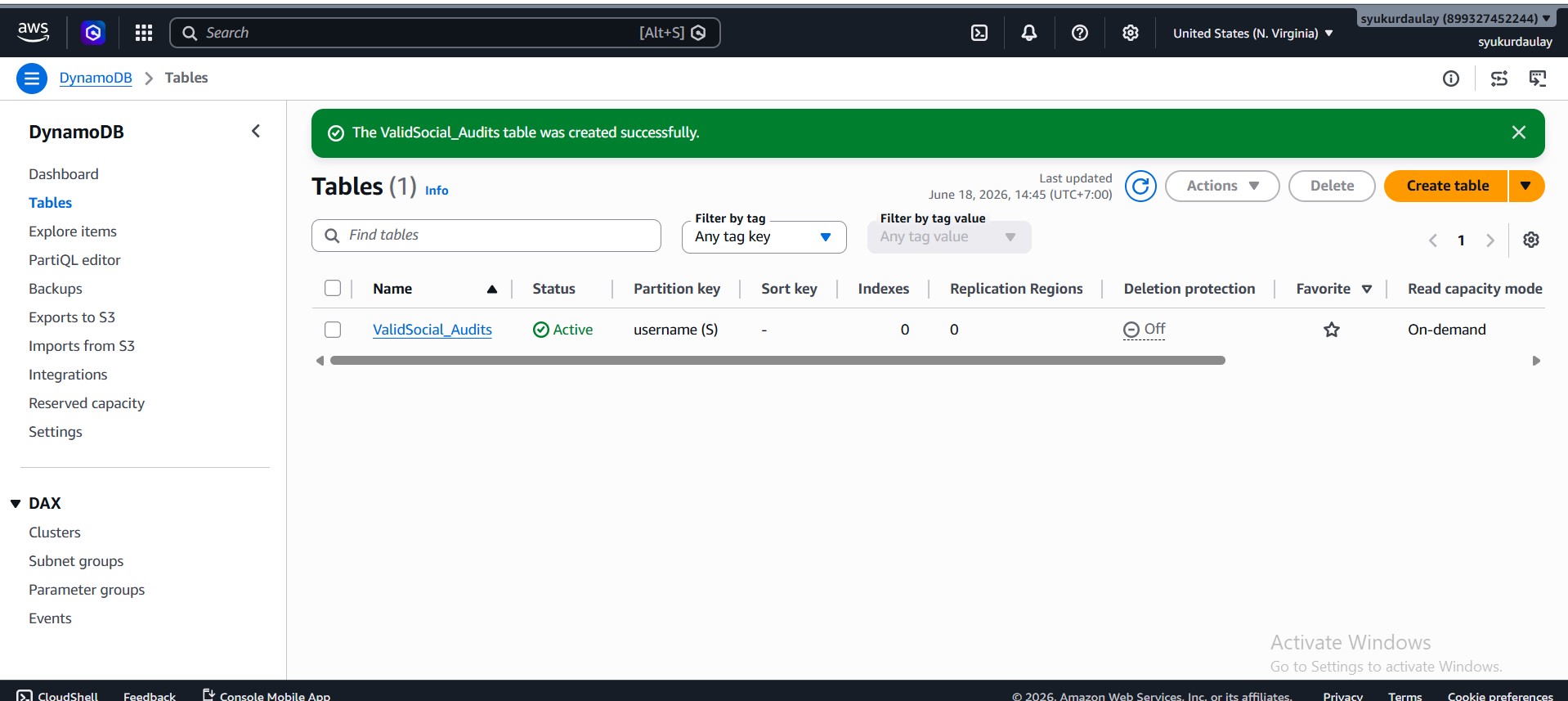1568x701 pixels.
Task: Toggle the side navigation hamburger menu
Action: pyautogui.click(x=32, y=79)
